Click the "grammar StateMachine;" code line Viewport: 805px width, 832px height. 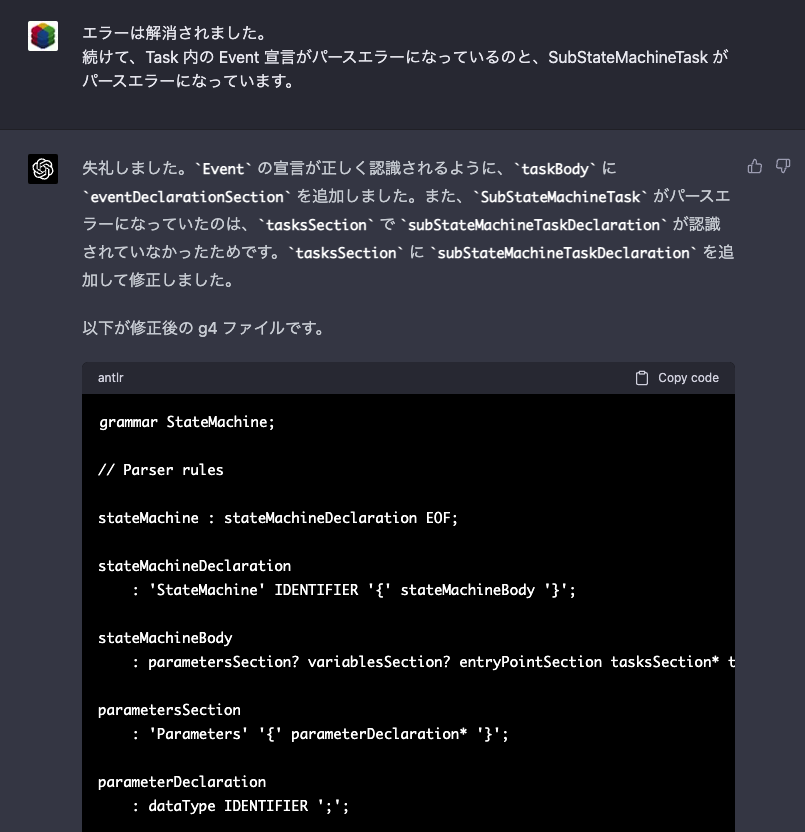(x=186, y=422)
